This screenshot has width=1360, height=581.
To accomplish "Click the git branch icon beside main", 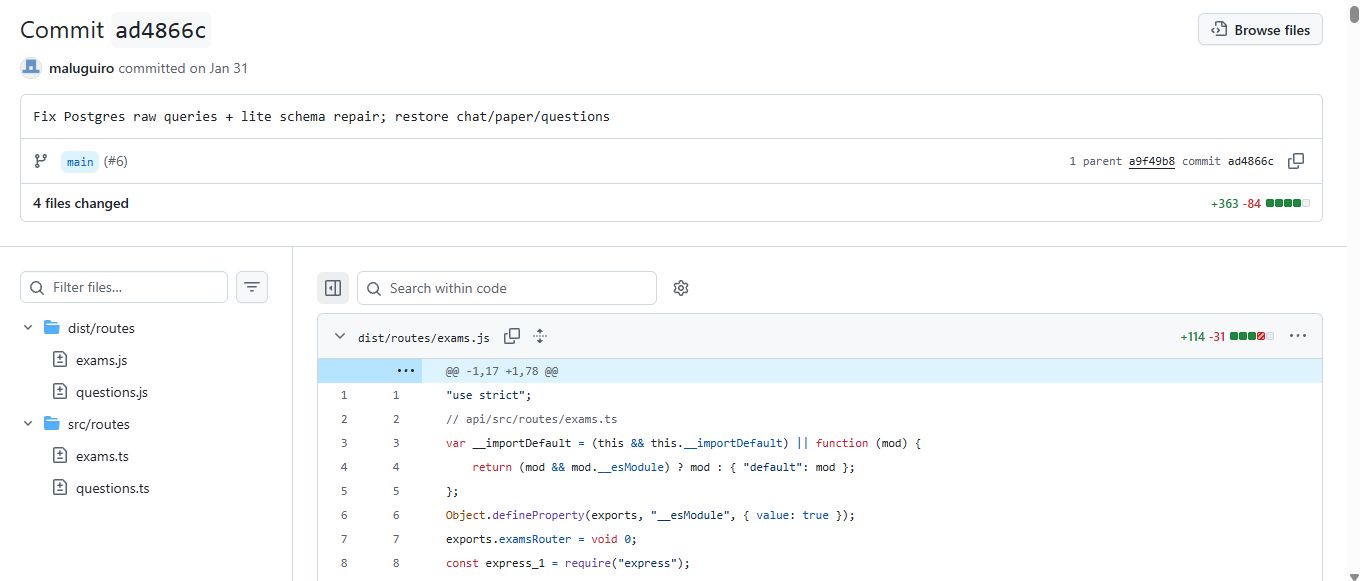I will coord(41,161).
